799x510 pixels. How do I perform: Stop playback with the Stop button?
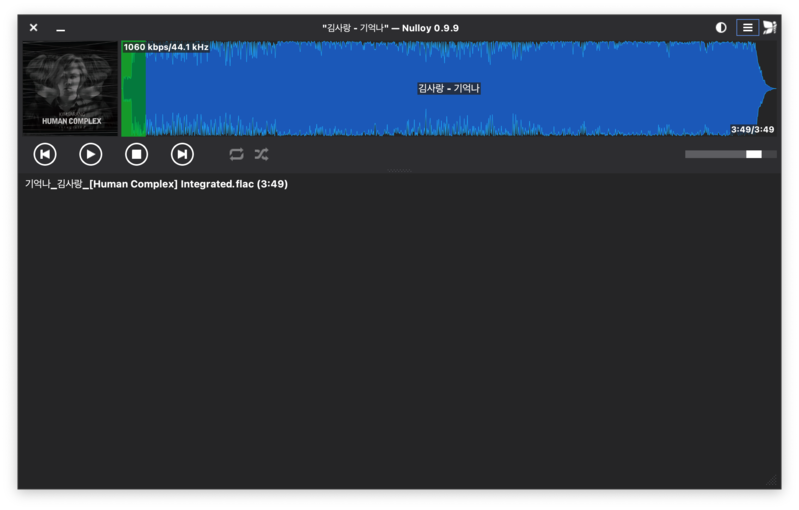(x=137, y=154)
